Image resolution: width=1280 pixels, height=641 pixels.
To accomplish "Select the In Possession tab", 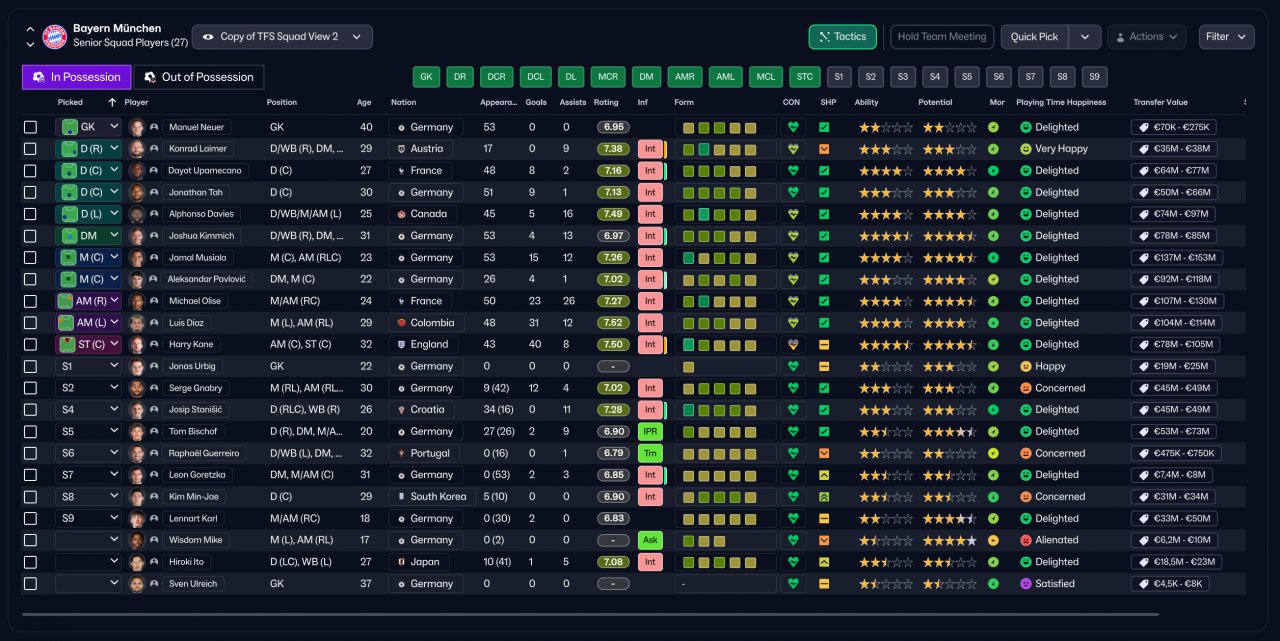I will [76, 77].
